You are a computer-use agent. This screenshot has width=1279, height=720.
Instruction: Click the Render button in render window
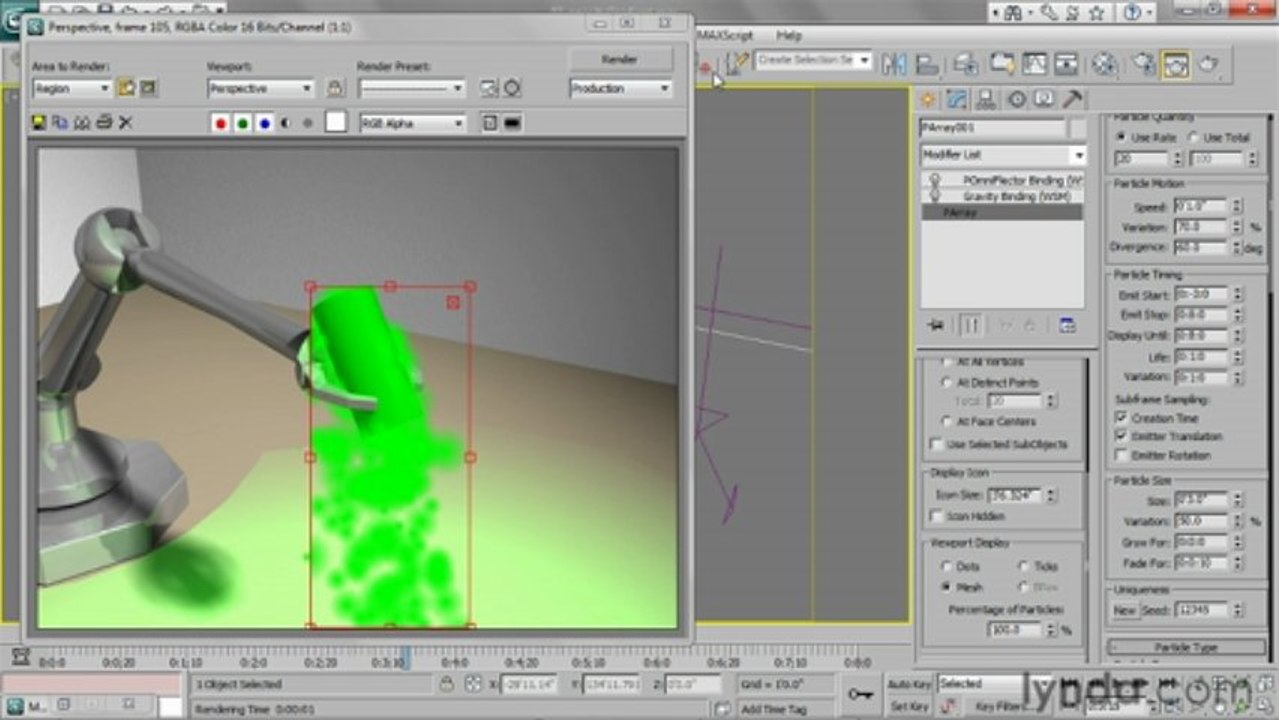tap(619, 59)
